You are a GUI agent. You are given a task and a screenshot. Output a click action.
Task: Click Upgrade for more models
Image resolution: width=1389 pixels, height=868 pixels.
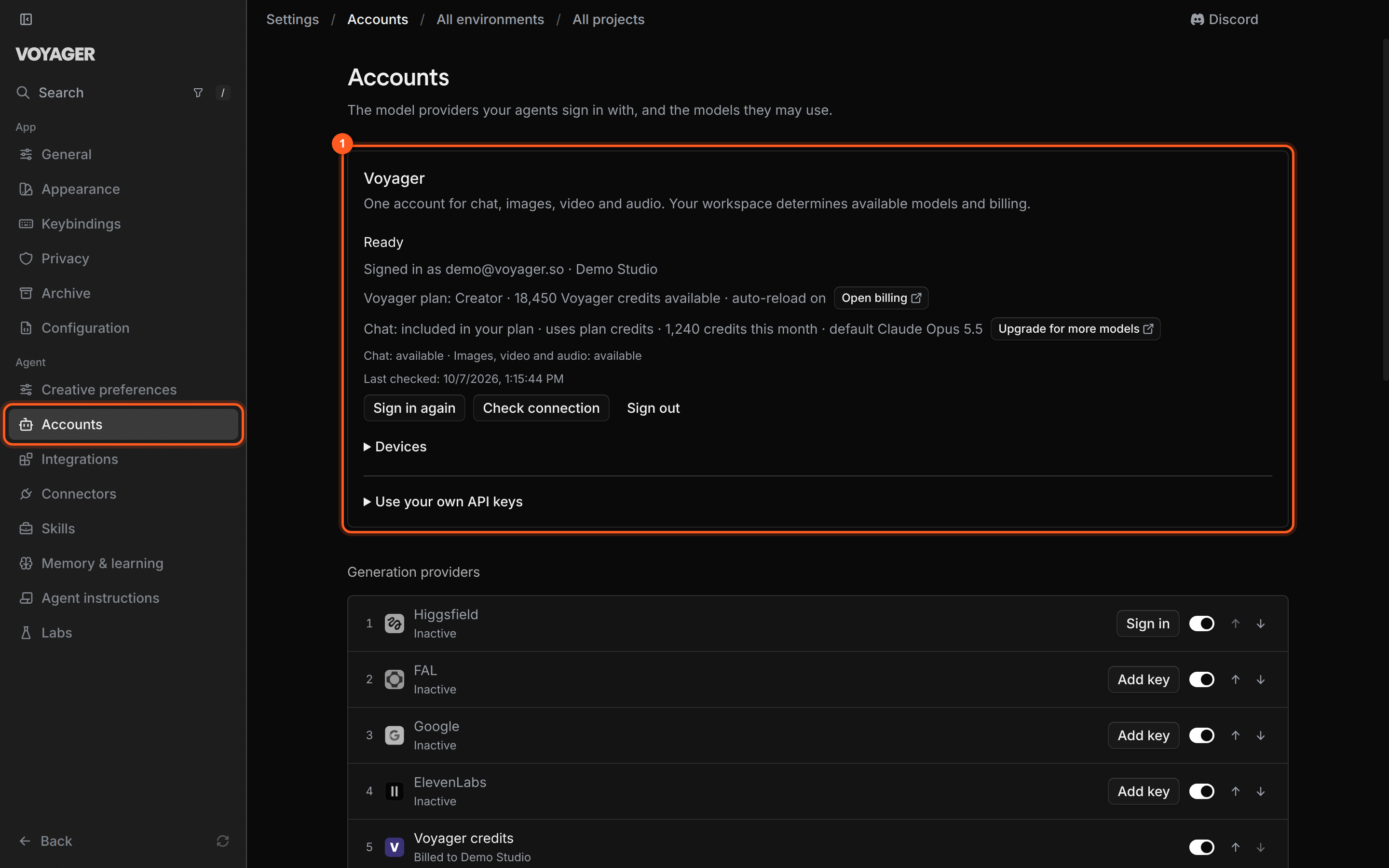pyautogui.click(x=1076, y=329)
